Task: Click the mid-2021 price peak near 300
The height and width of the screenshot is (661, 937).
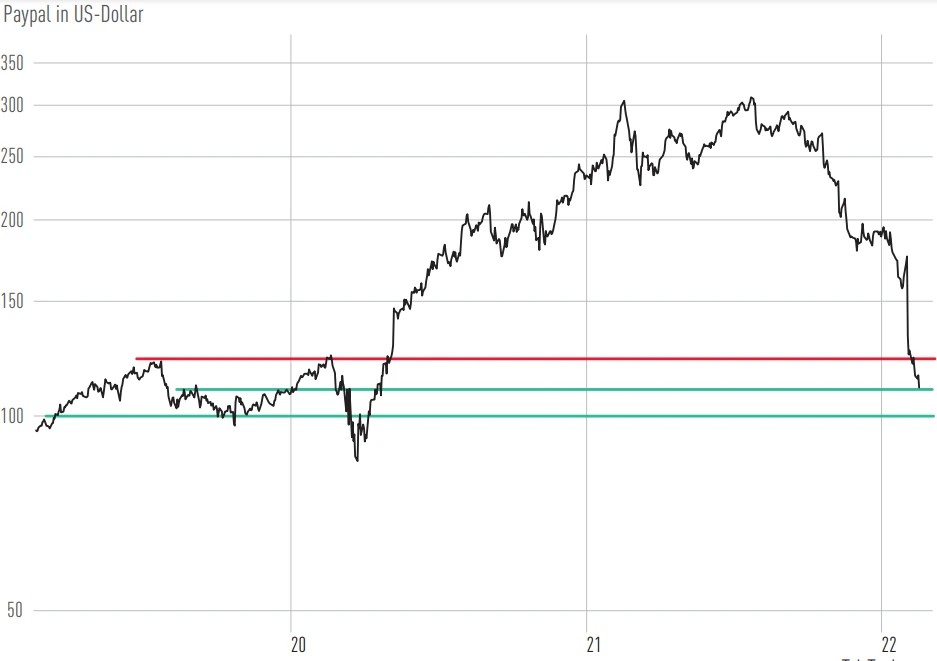Action: [752, 98]
